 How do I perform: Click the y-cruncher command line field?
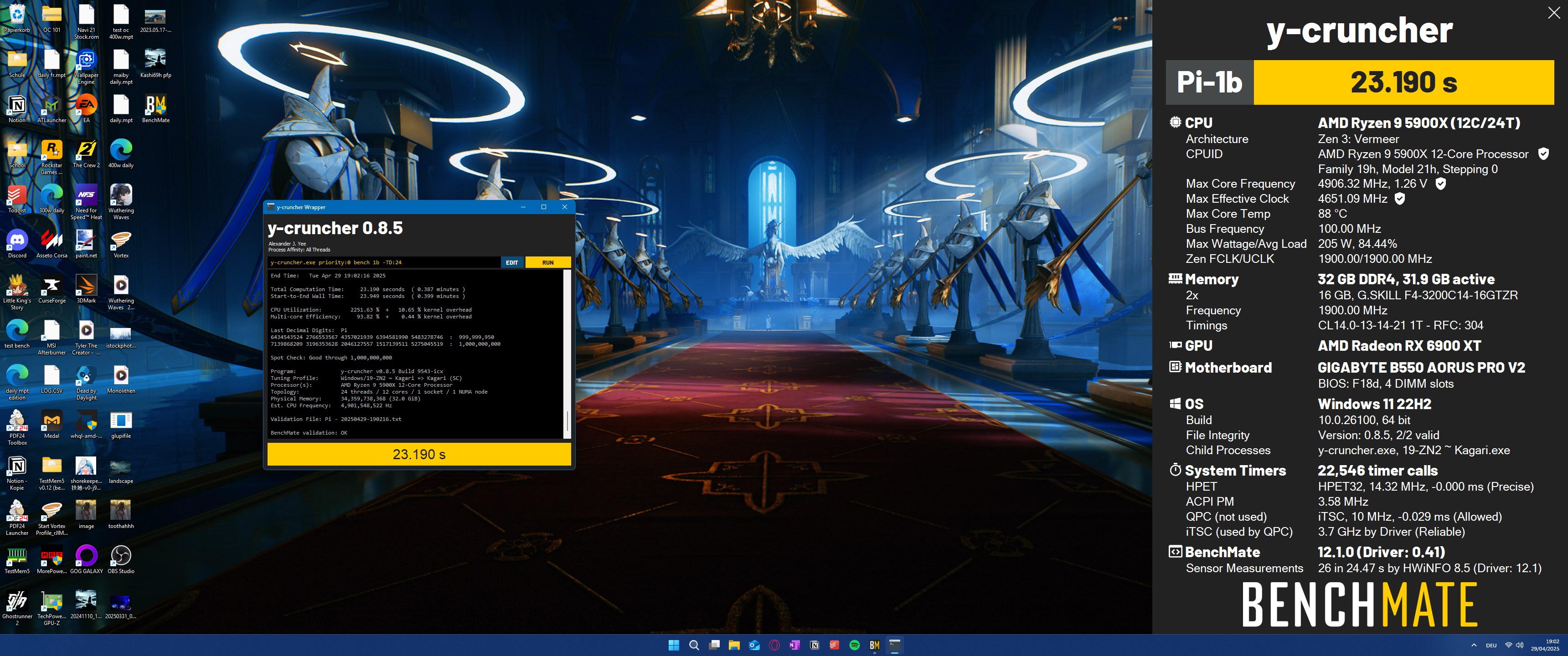(x=383, y=262)
